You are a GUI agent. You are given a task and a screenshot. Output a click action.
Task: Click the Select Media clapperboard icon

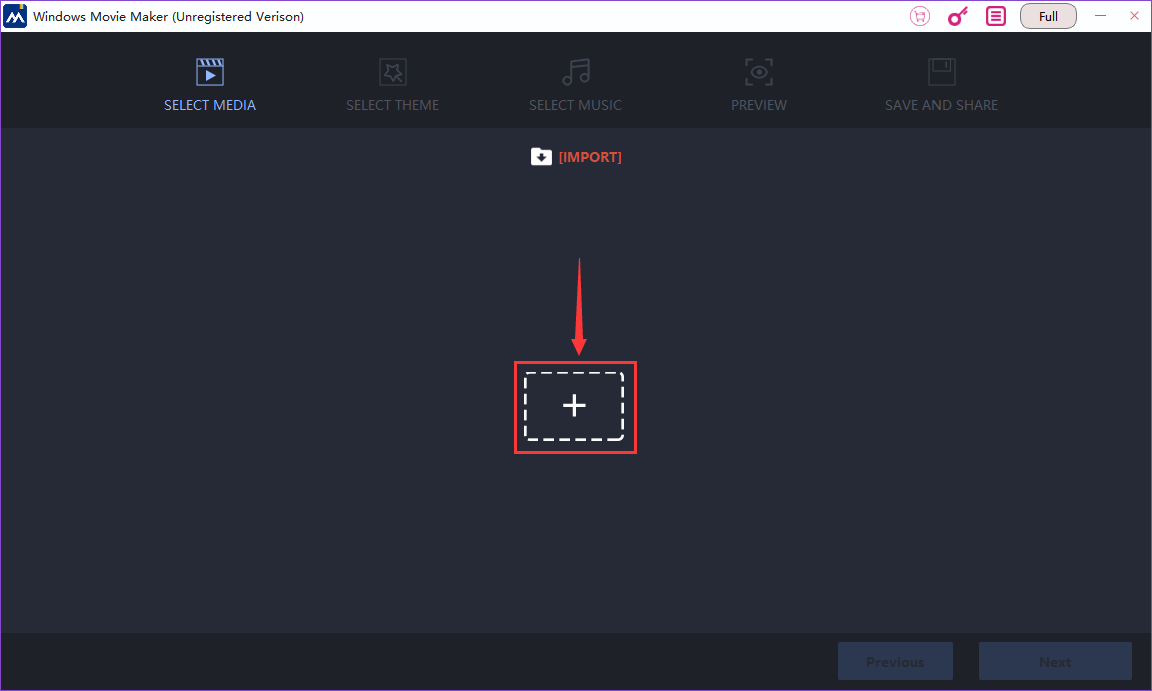tap(209, 72)
